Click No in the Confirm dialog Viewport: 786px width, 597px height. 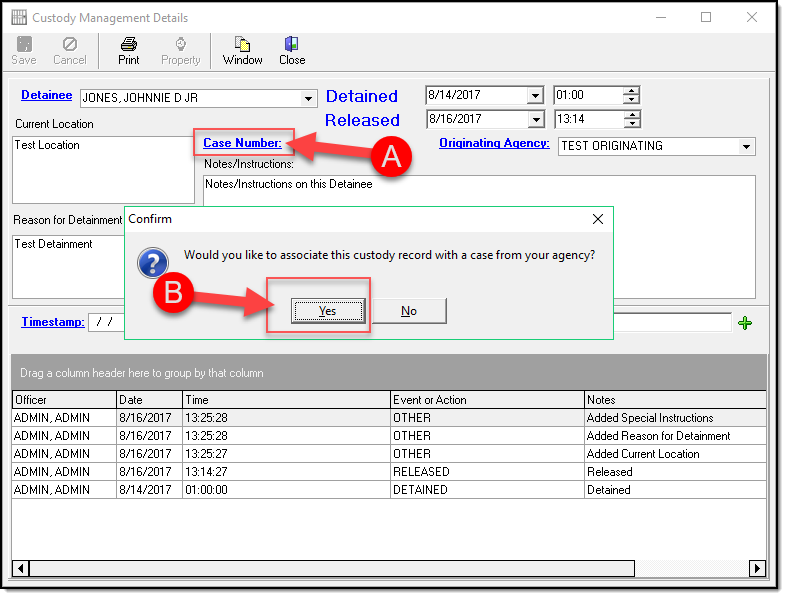(409, 311)
